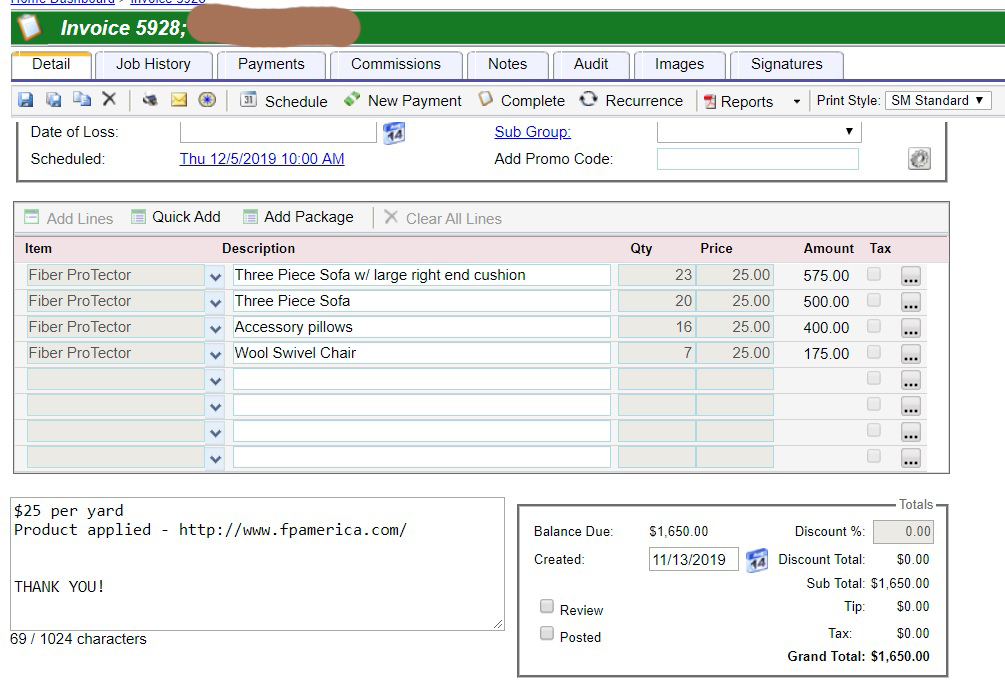Click the save disk icon in toolbar
The width and height of the screenshot is (1005, 684).
26,100
